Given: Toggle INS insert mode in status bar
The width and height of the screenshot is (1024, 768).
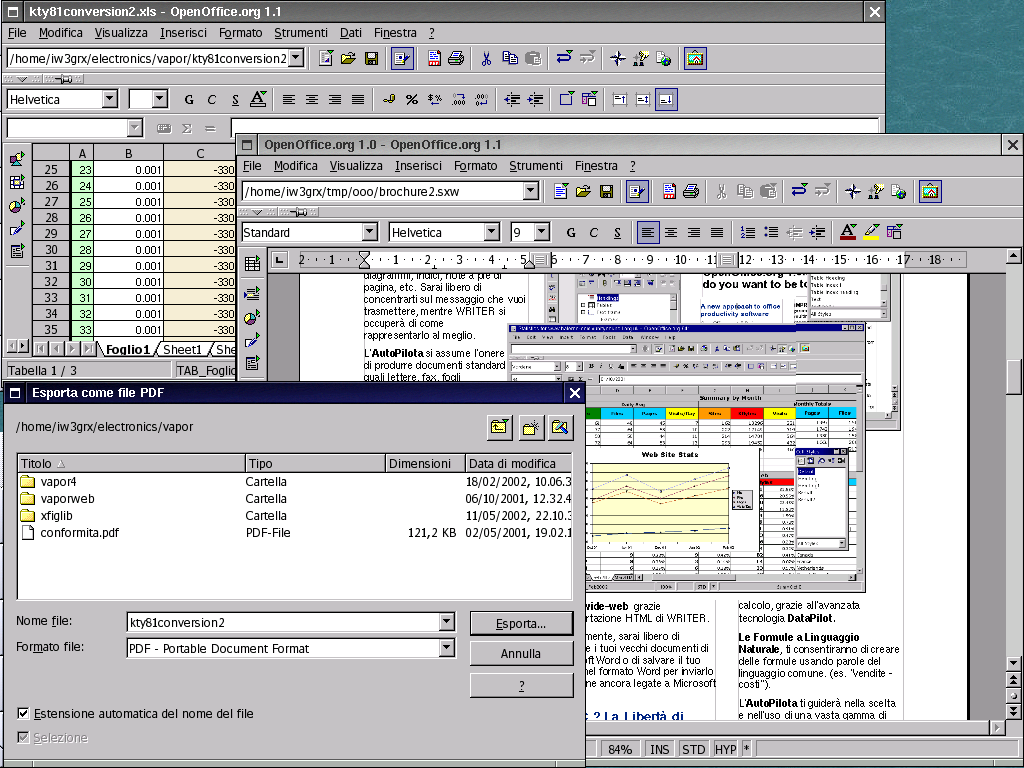Looking at the screenshot, I should [x=660, y=749].
